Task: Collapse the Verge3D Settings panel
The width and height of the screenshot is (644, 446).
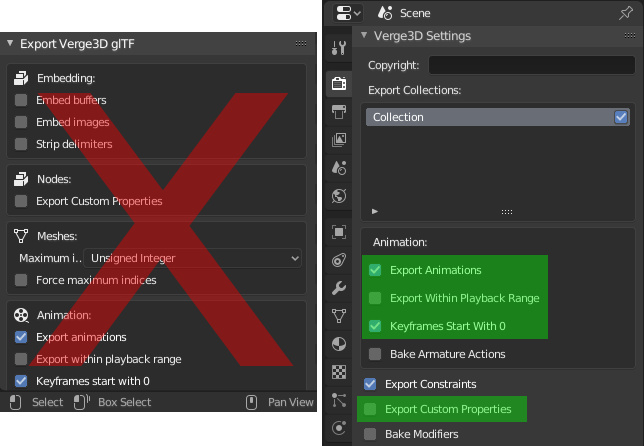Action: 364,35
